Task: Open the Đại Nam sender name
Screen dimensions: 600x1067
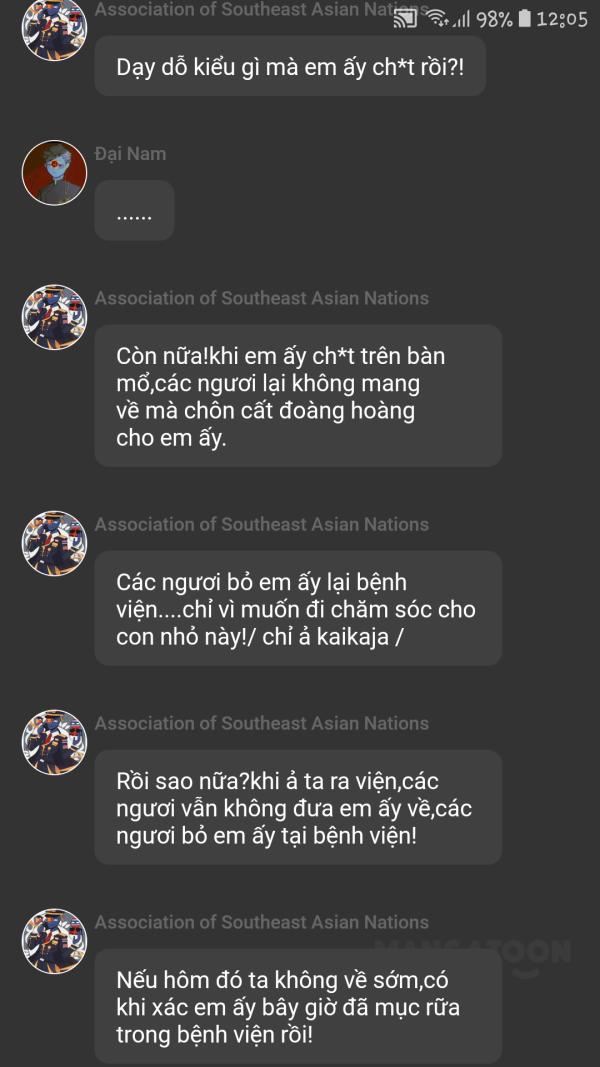Action: [x=130, y=154]
